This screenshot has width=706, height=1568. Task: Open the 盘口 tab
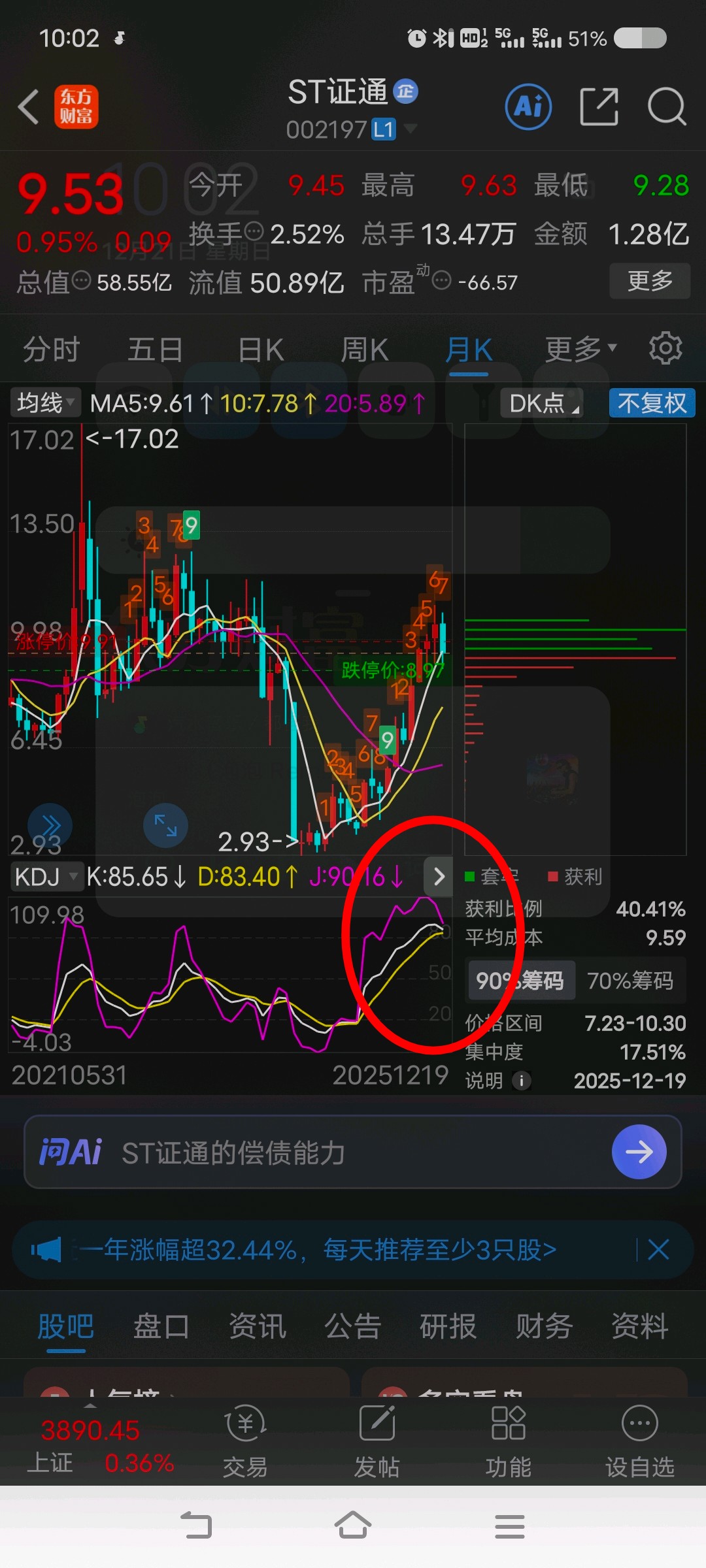[x=161, y=1327]
